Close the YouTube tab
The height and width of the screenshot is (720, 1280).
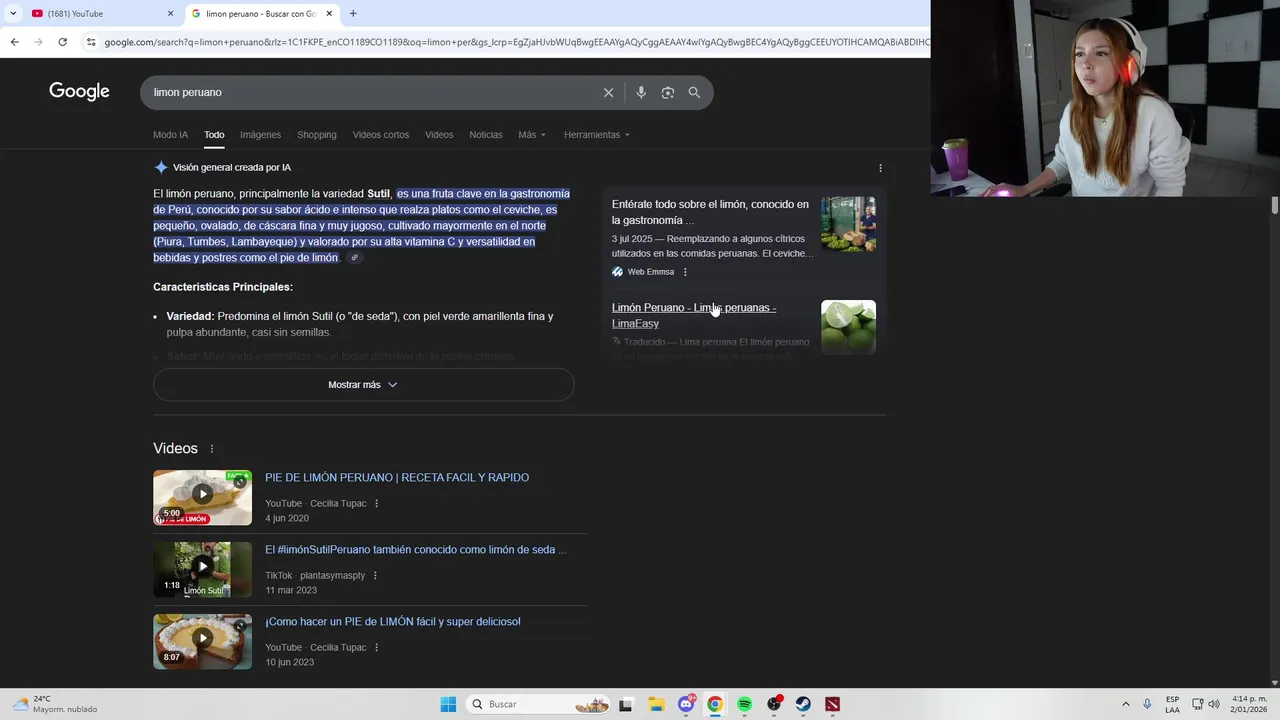[x=170, y=13]
